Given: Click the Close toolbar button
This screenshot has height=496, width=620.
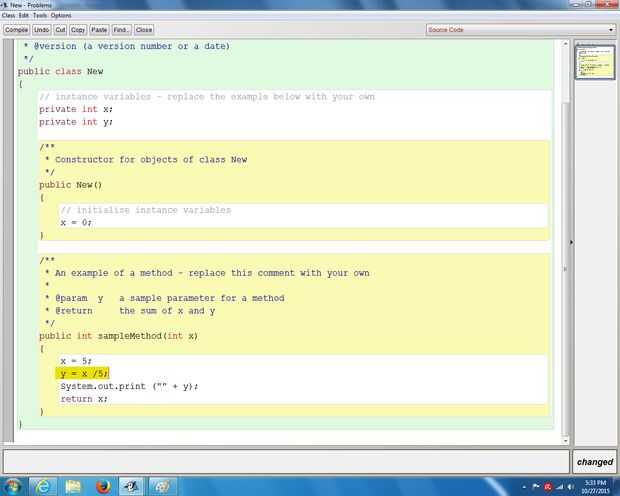Looking at the screenshot, I should coord(144,30).
